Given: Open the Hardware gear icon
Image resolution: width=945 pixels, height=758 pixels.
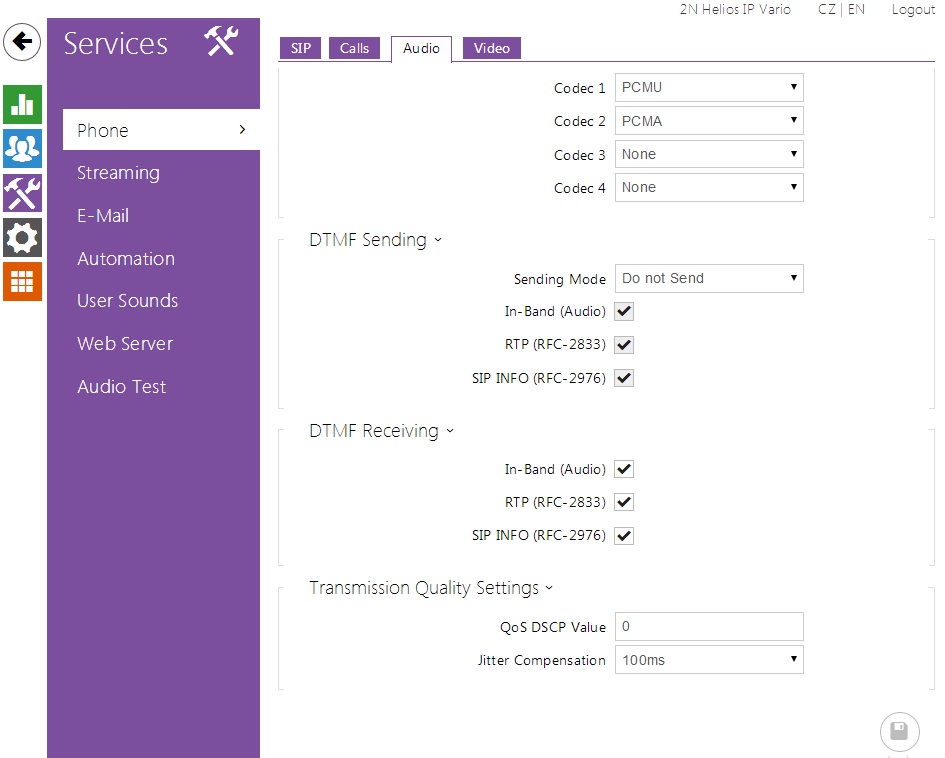Looking at the screenshot, I should pyautogui.click(x=22, y=238).
